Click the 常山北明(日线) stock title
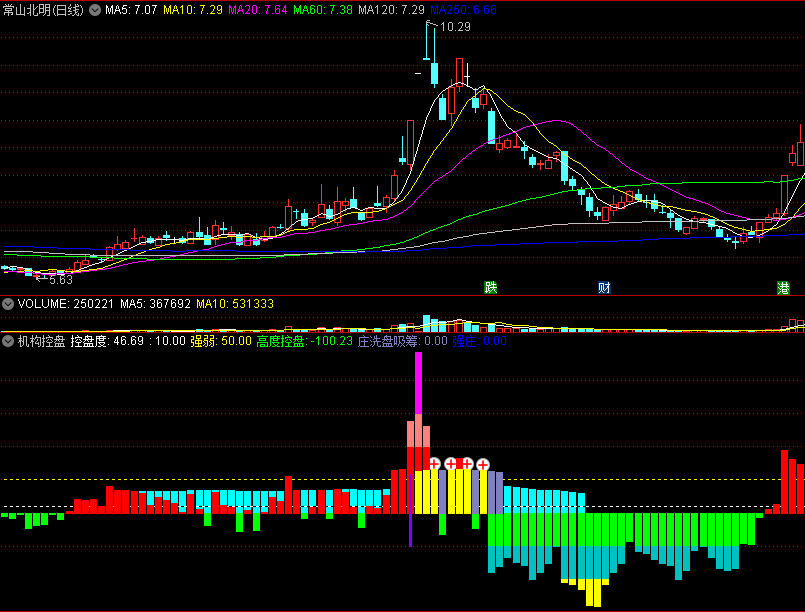This screenshot has width=805, height=612. coord(43,10)
